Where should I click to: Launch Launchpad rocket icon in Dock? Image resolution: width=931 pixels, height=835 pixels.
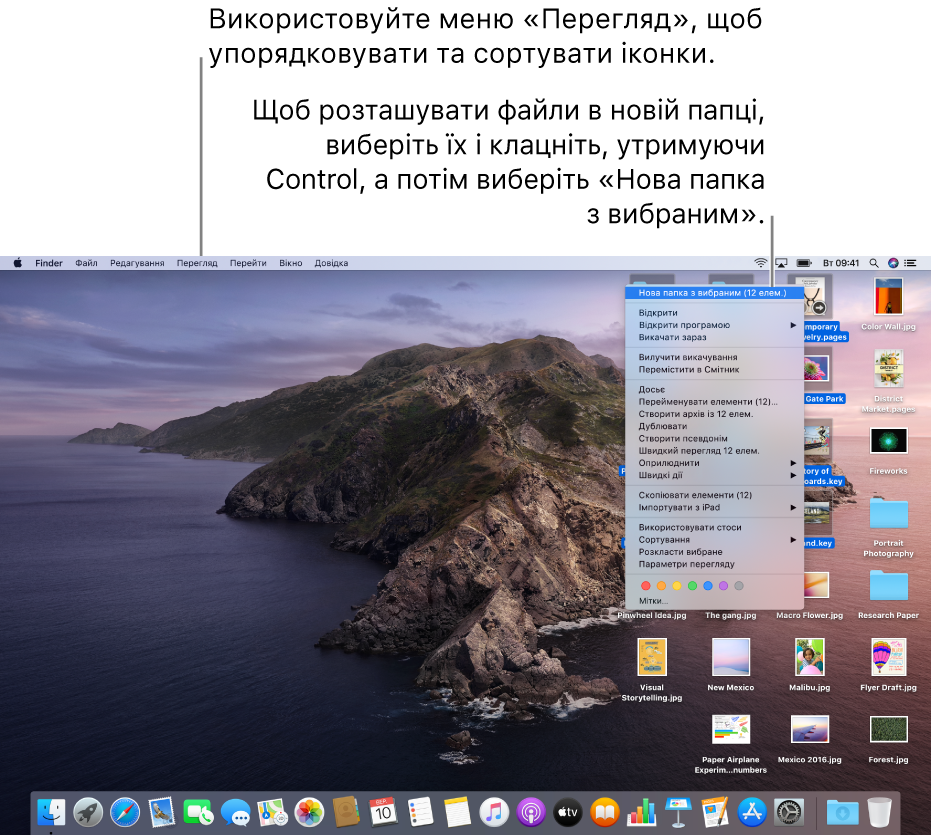[88, 812]
